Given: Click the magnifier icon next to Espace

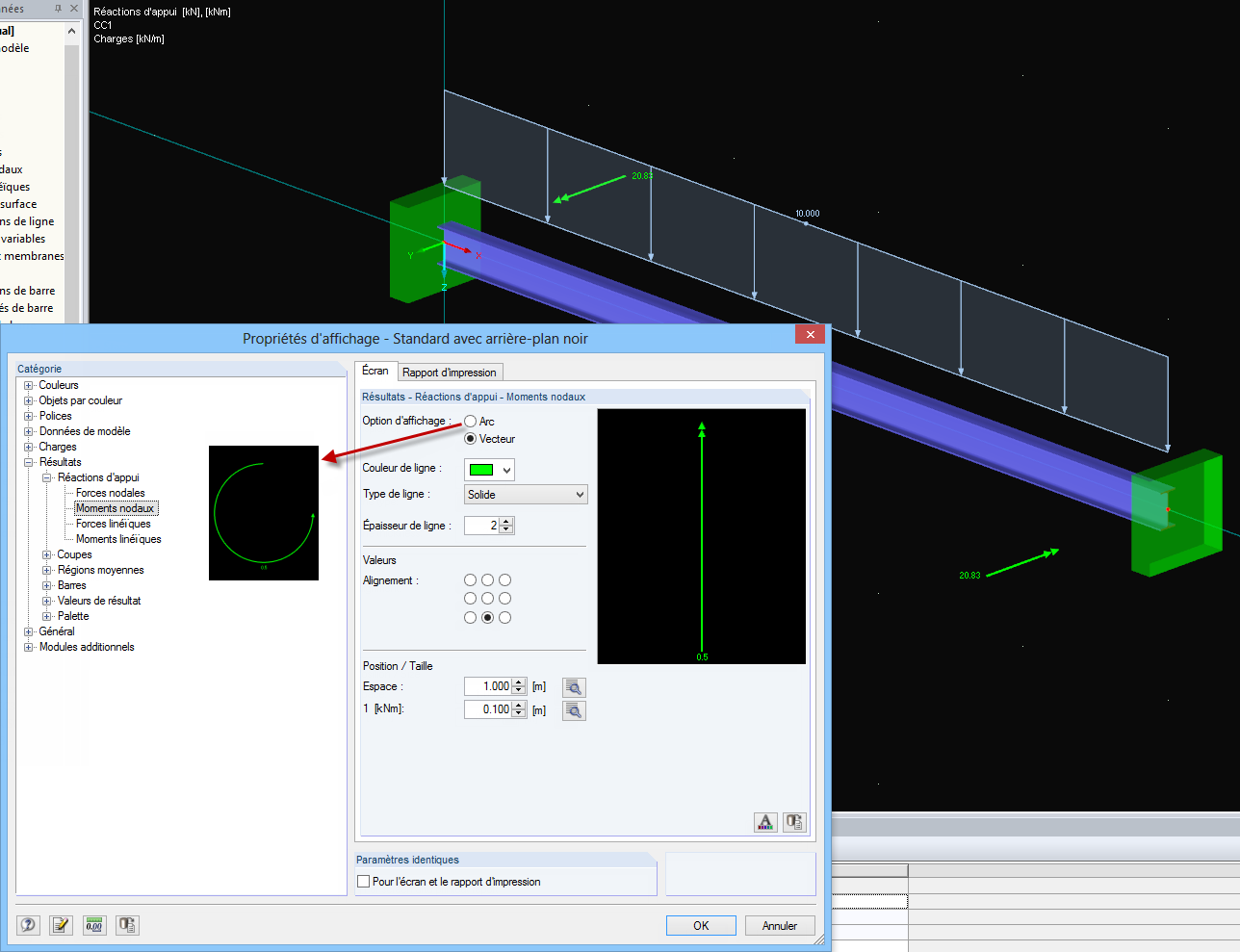Looking at the screenshot, I should point(574,687).
